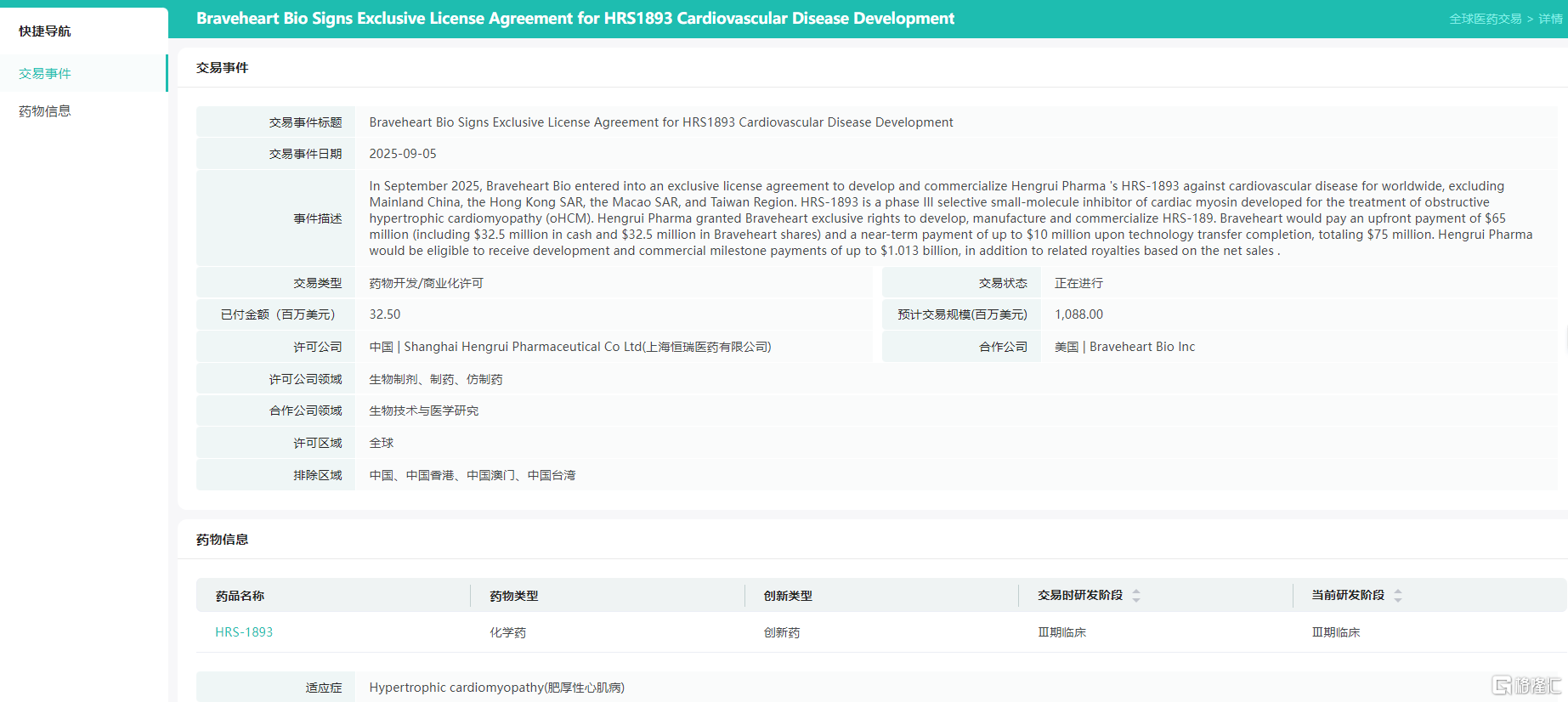
Task: Click the page title banner text
Action: pyautogui.click(x=575, y=19)
